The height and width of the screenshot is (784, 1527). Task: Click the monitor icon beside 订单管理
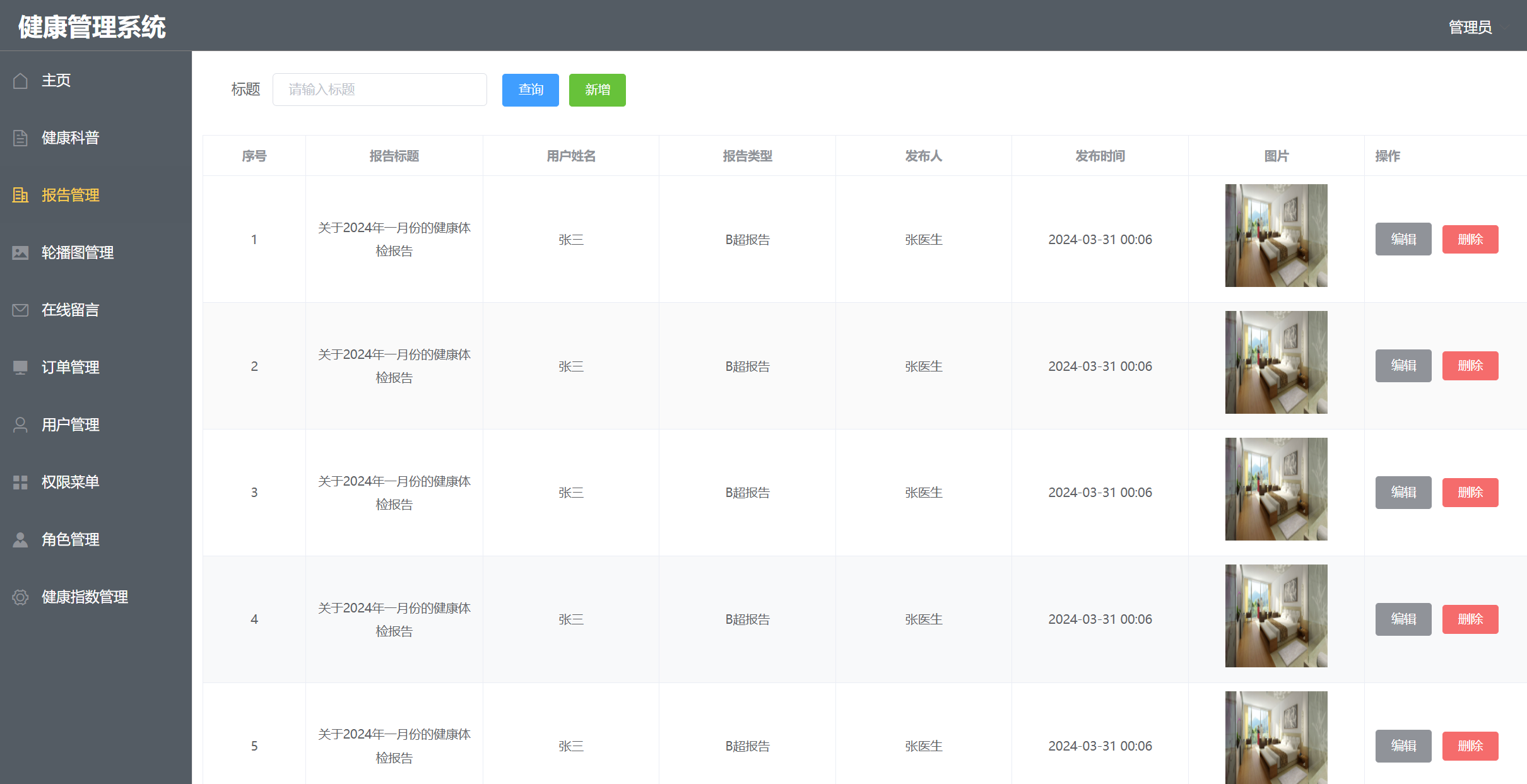(20, 368)
